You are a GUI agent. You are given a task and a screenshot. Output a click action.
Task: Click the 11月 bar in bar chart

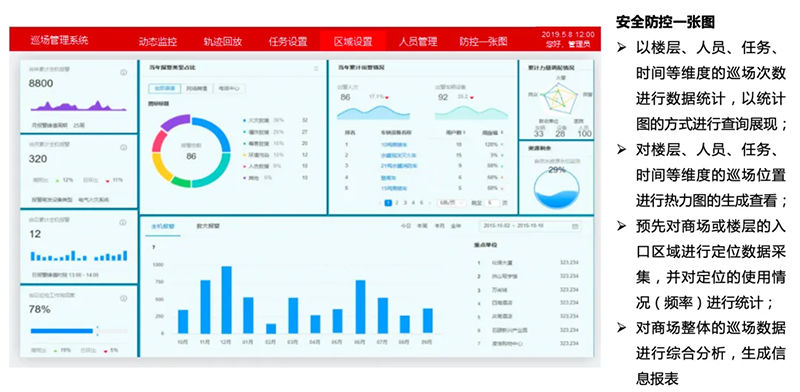(x=205, y=306)
